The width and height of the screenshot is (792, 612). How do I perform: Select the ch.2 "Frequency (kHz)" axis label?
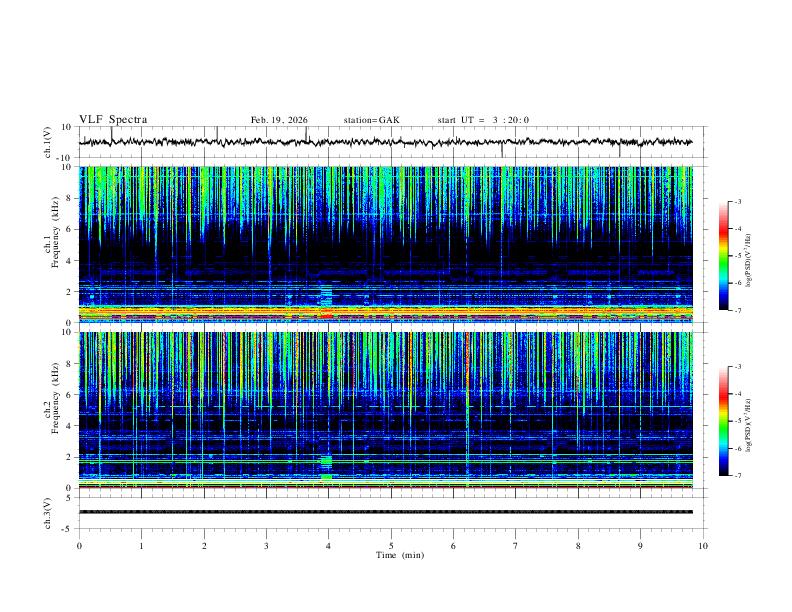(56, 398)
